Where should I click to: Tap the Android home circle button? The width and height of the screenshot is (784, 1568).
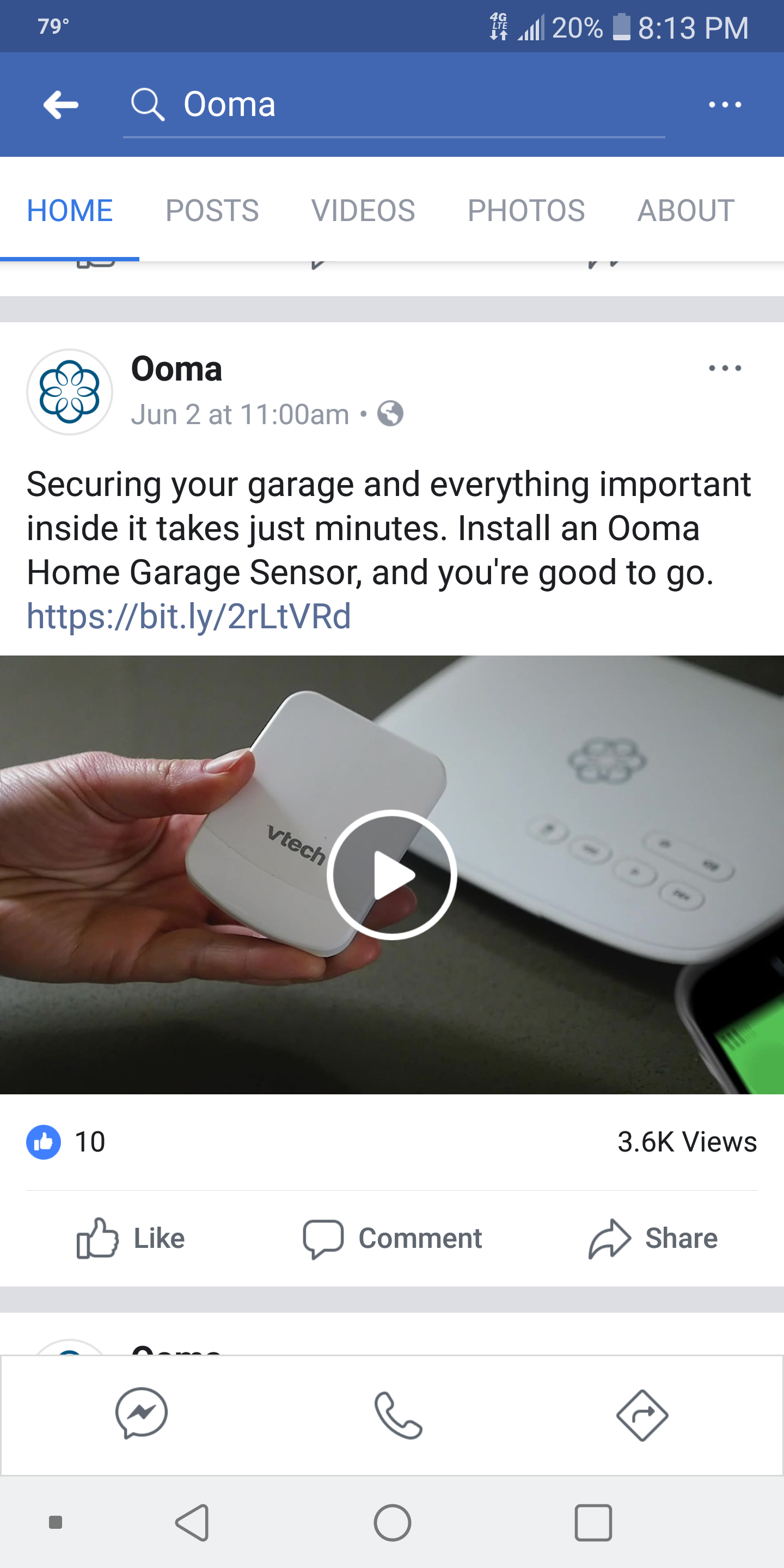point(392,1522)
